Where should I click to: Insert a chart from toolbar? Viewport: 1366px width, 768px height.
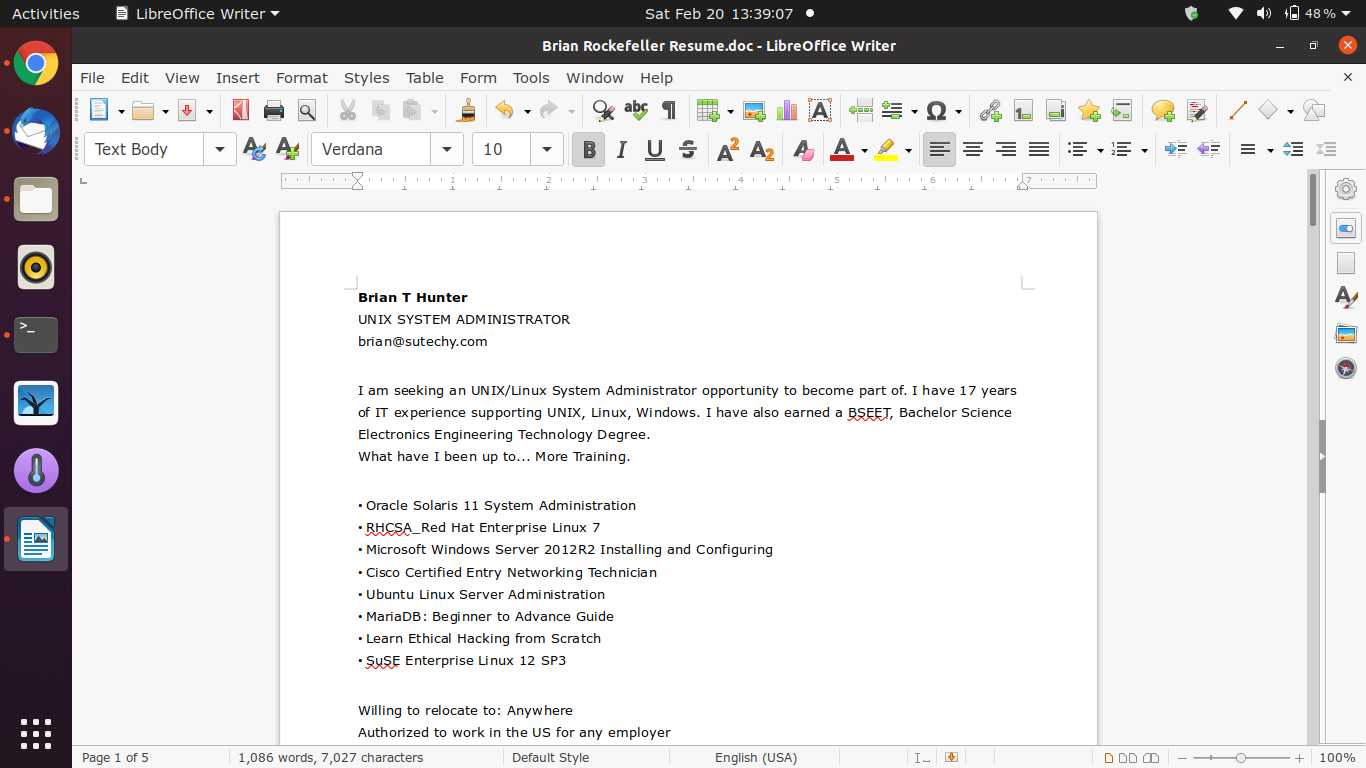(x=786, y=110)
